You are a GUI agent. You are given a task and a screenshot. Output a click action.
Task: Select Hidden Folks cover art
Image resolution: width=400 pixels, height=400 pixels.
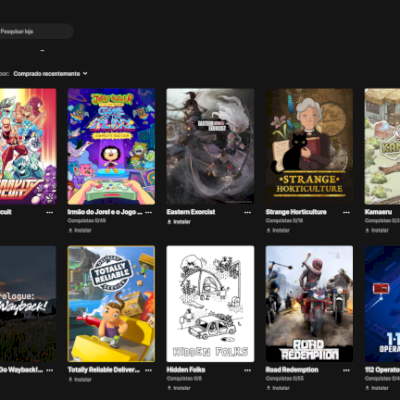210,304
